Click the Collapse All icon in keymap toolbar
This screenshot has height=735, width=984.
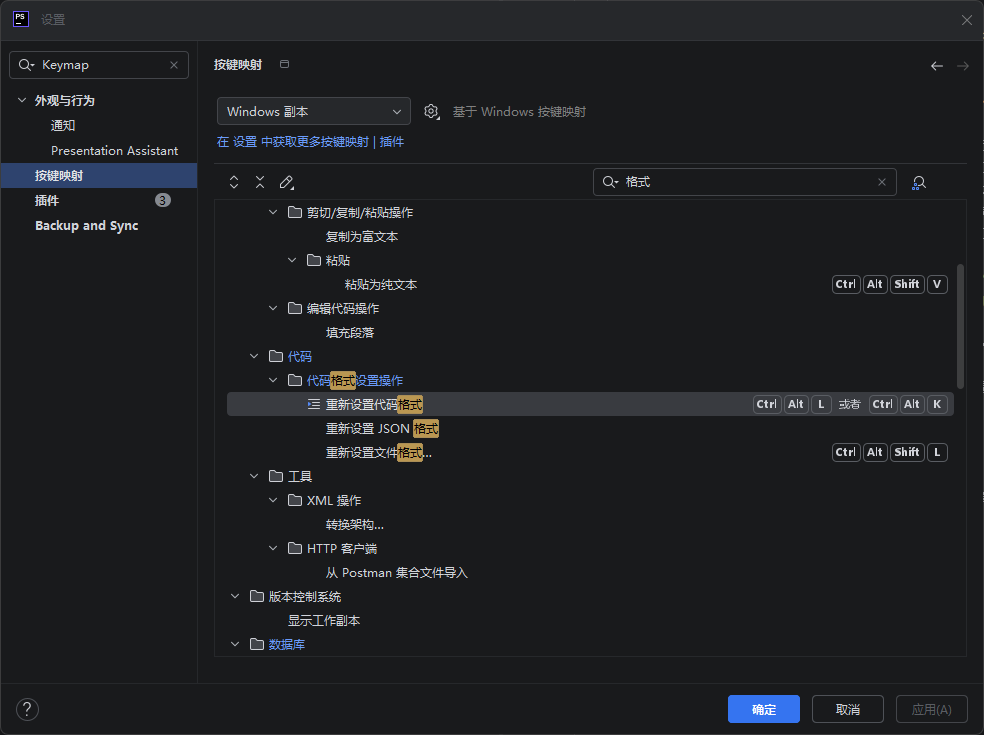tap(260, 182)
